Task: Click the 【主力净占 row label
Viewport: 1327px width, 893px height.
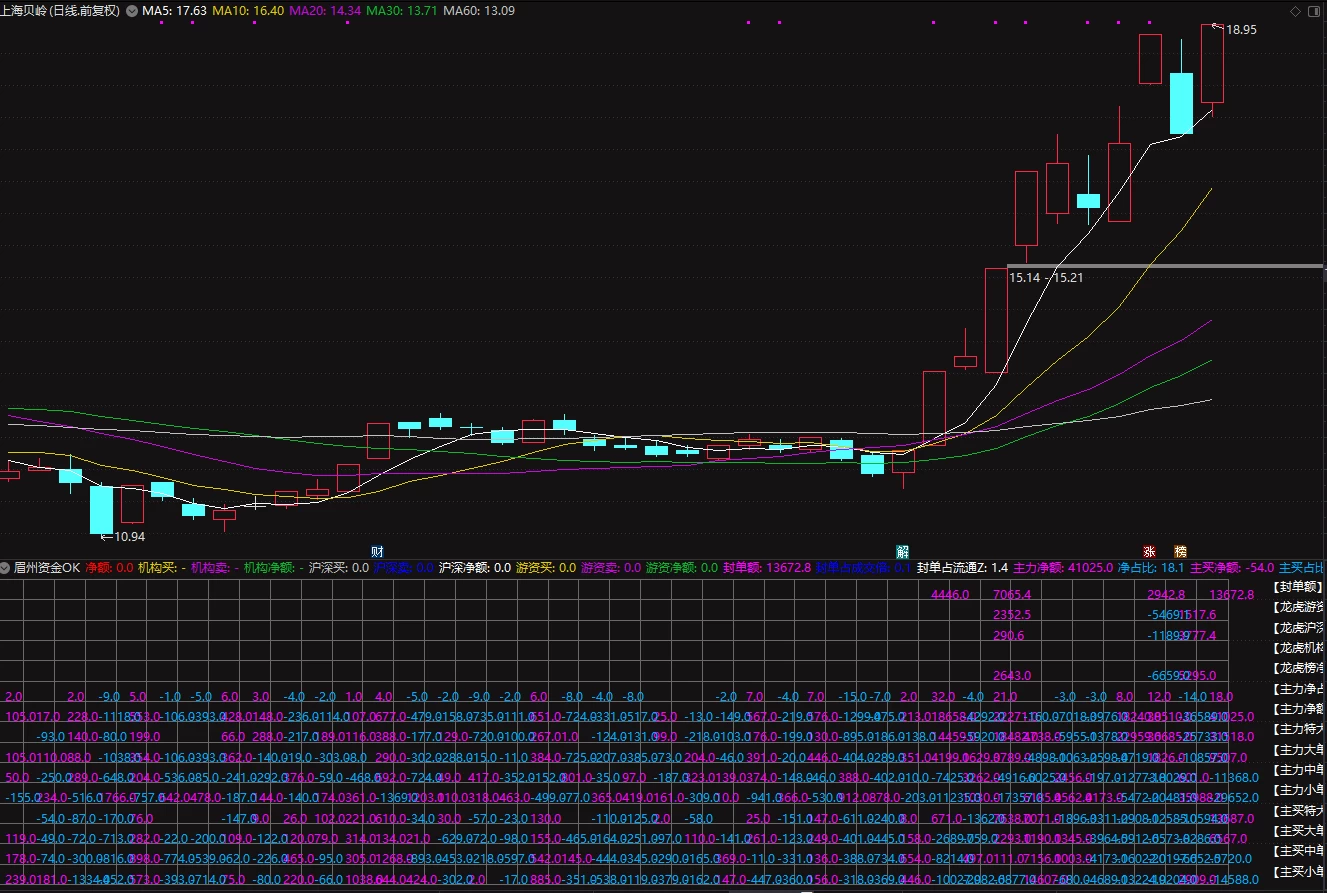Action: [1297, 689]
